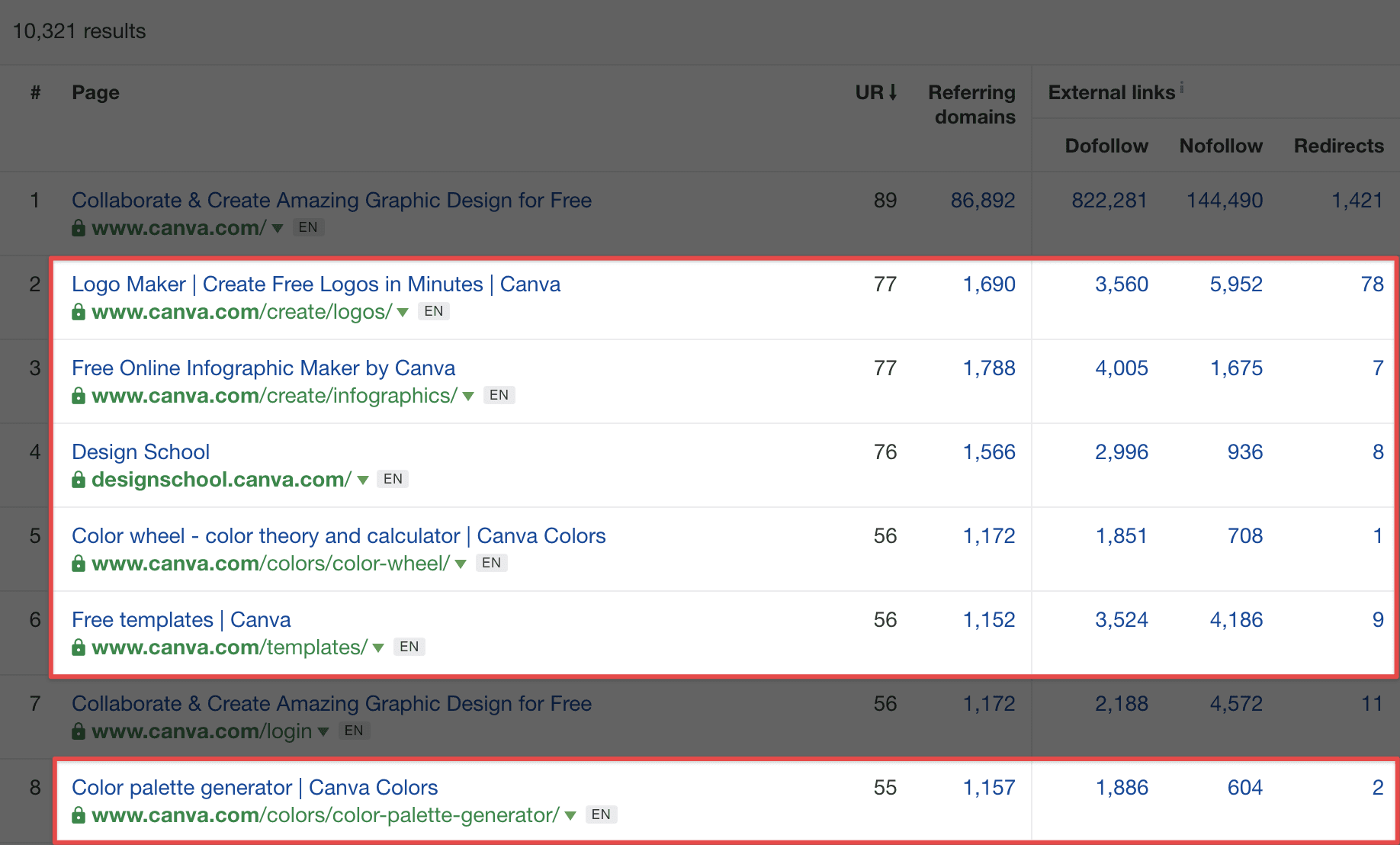Sort by the Nofollow column header
Screen dimensions: 1400x845
point(1221,146)
